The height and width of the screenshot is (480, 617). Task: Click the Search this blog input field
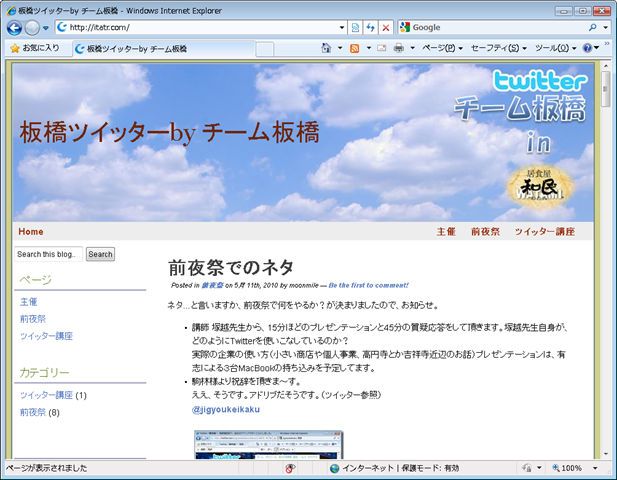(x=48, y=254)
